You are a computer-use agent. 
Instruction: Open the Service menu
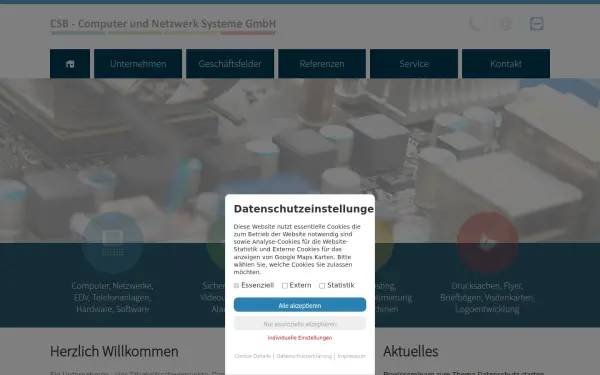click(414, 64)
